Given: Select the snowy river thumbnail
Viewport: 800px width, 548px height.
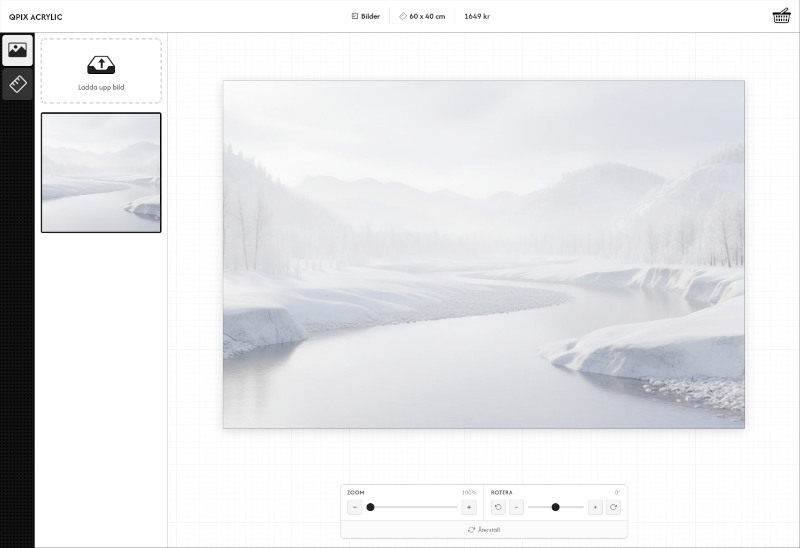Looking at the screenshot, I should (100, 172).
